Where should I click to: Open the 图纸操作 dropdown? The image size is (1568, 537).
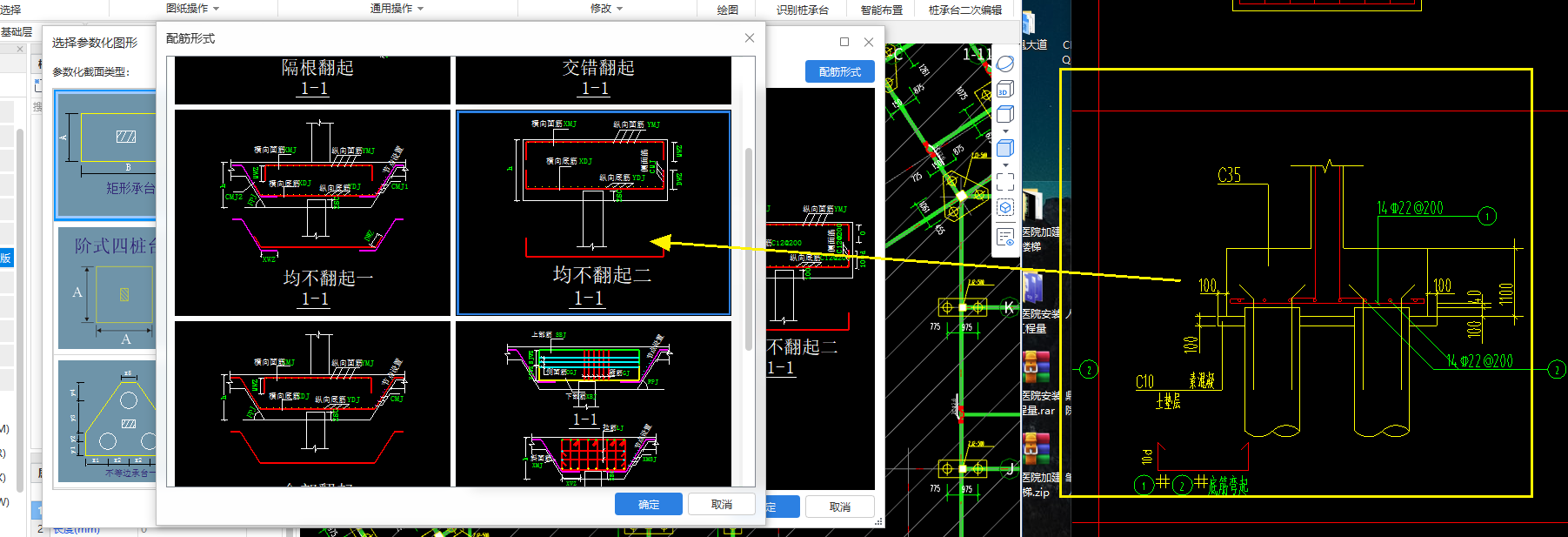click(x=192, y=9)
